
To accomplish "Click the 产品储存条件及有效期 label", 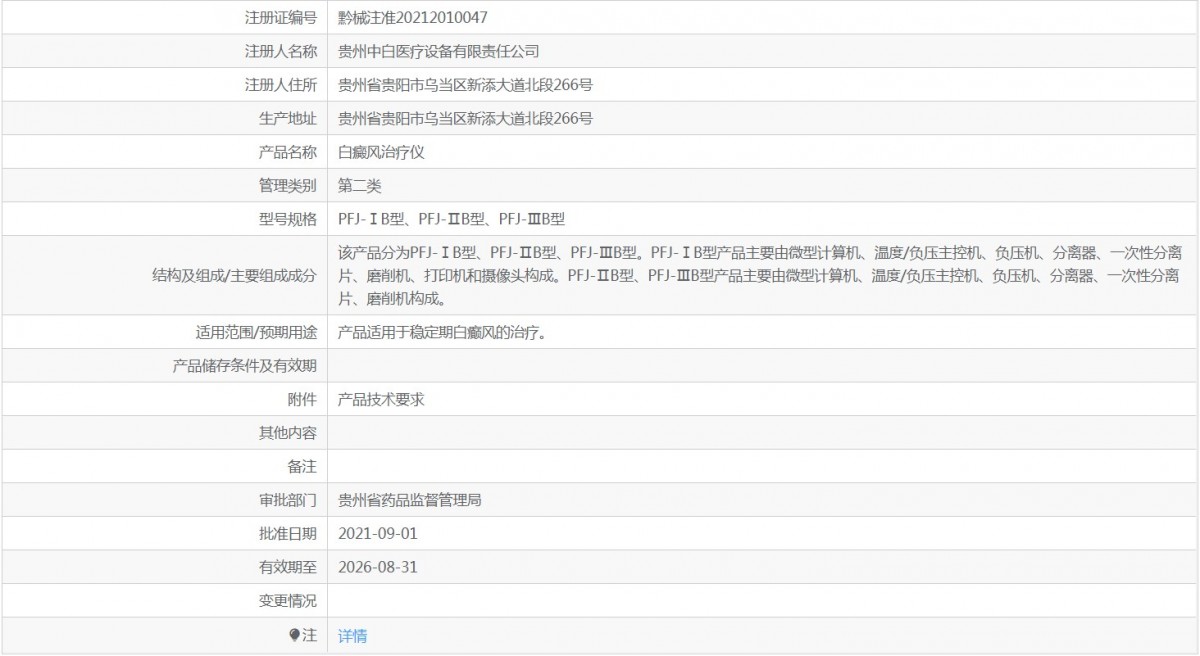I will (245, 366).
